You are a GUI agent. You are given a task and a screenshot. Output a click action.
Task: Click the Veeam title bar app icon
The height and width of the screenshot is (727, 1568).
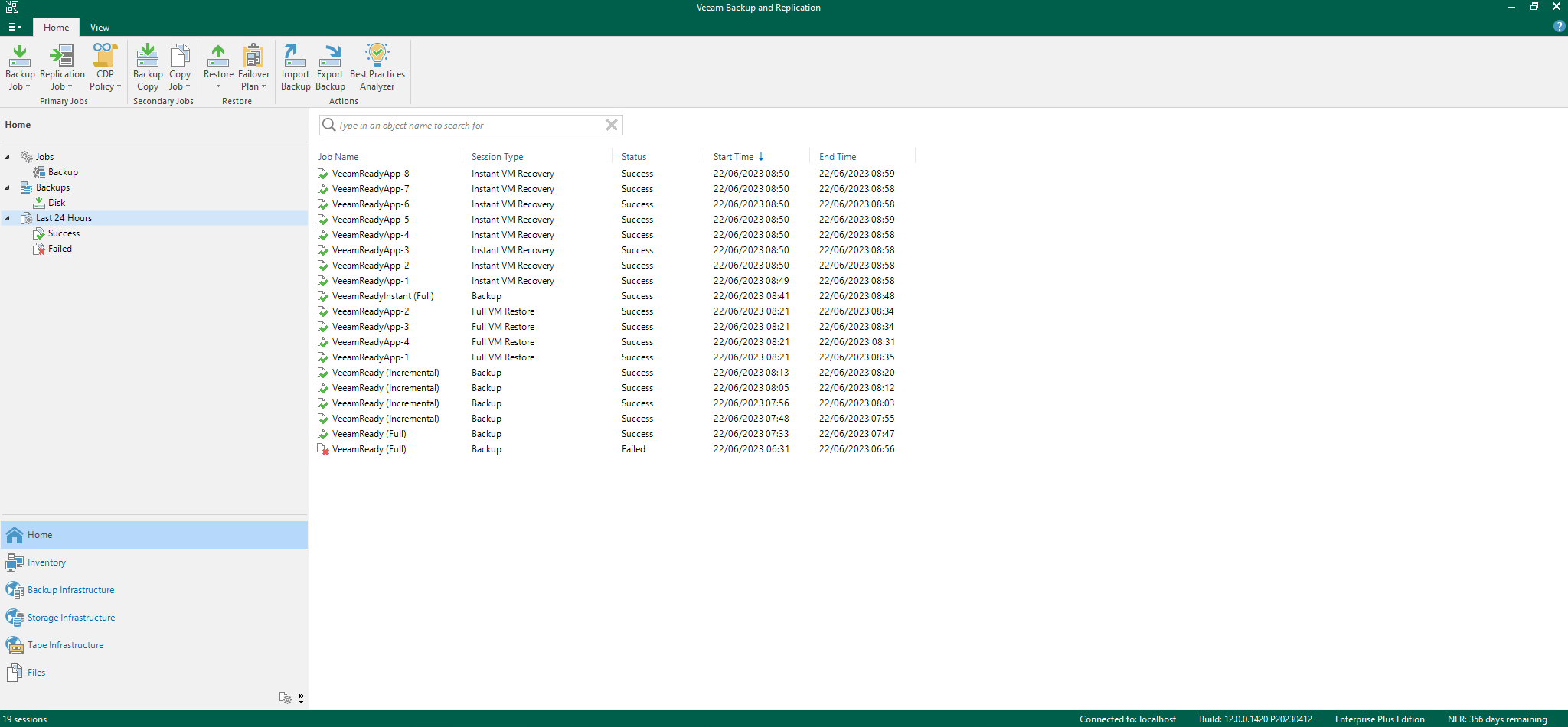11,8
